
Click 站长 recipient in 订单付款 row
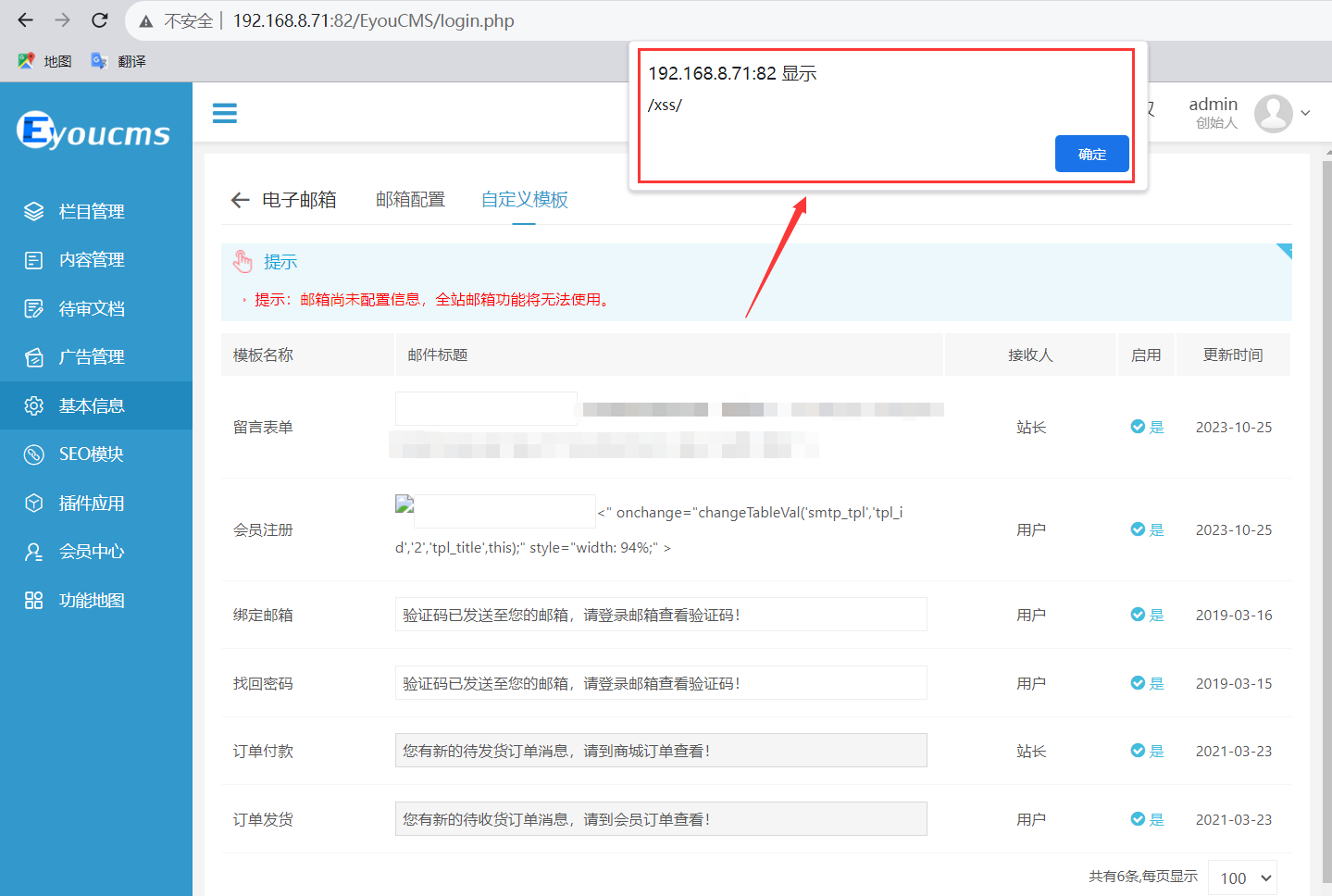point(1031,751)
